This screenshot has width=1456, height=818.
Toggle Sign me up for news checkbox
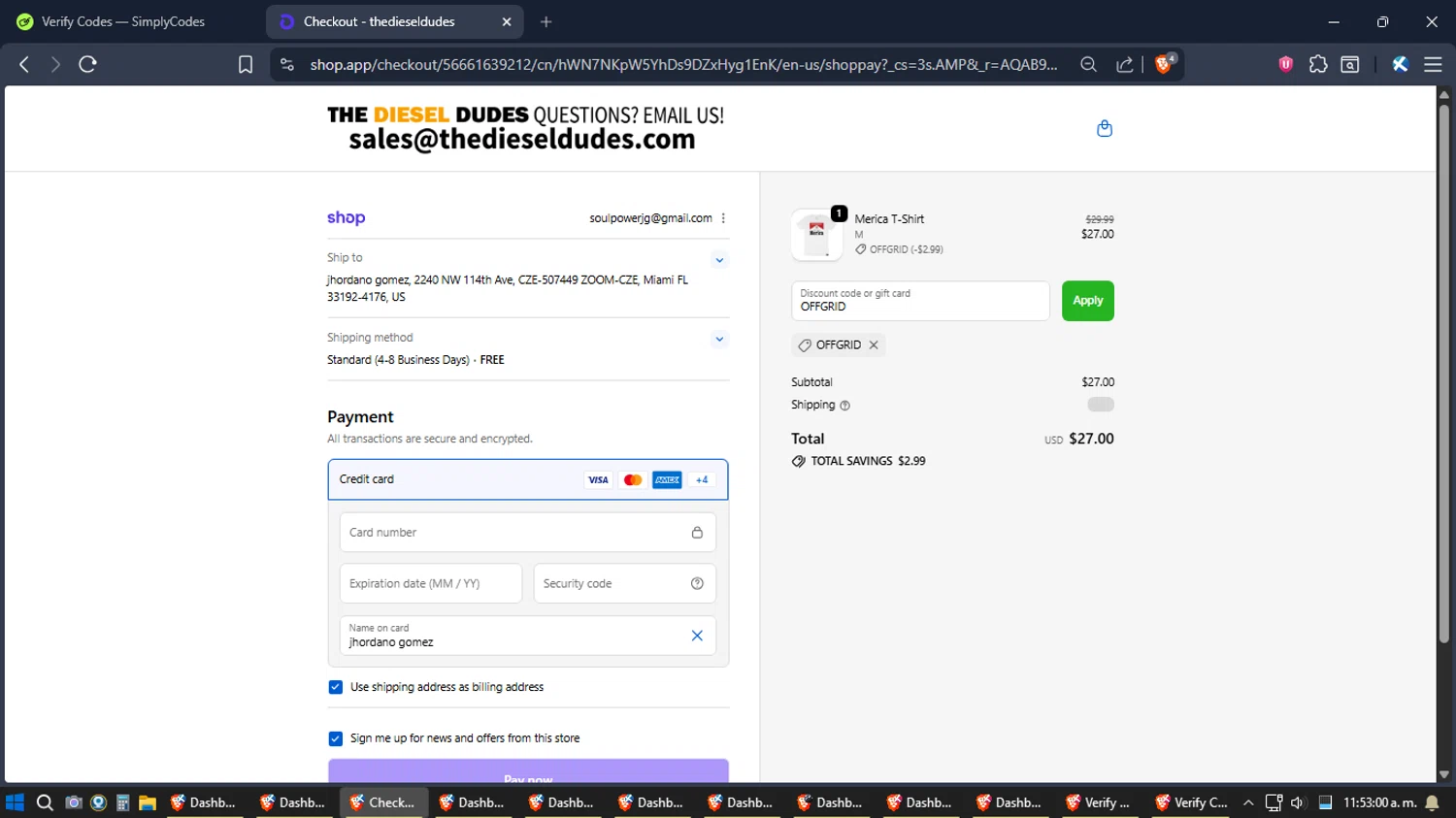tap(336, 738)
